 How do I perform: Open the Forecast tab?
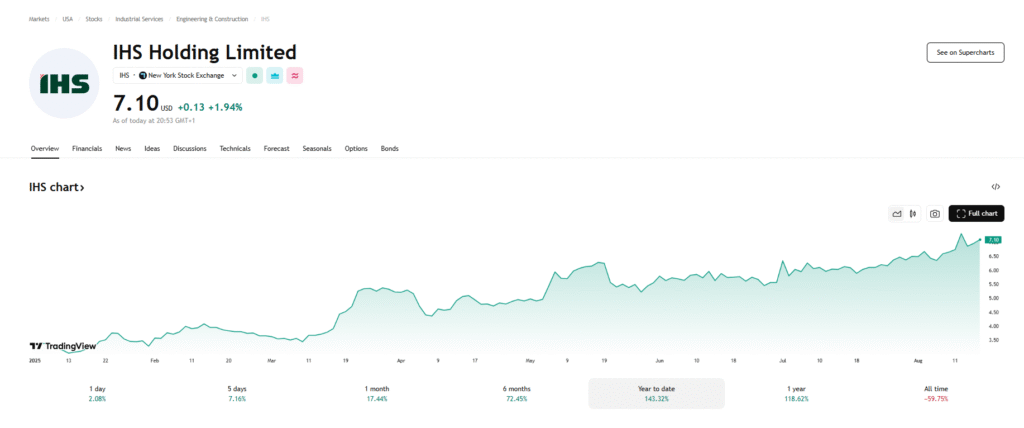pyautogui.click(x=276, y=148)
